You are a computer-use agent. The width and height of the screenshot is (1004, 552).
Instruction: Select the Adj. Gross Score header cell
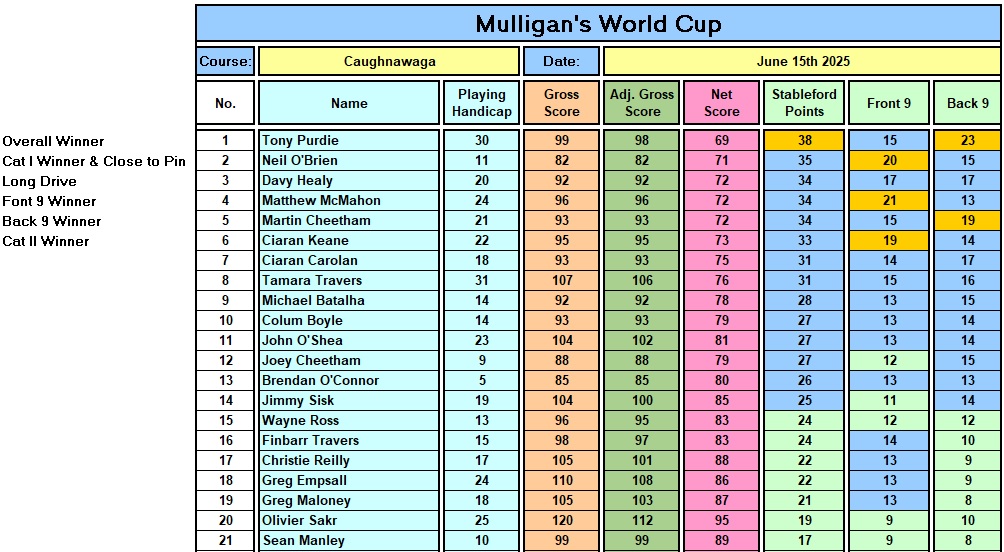(642, 103)
